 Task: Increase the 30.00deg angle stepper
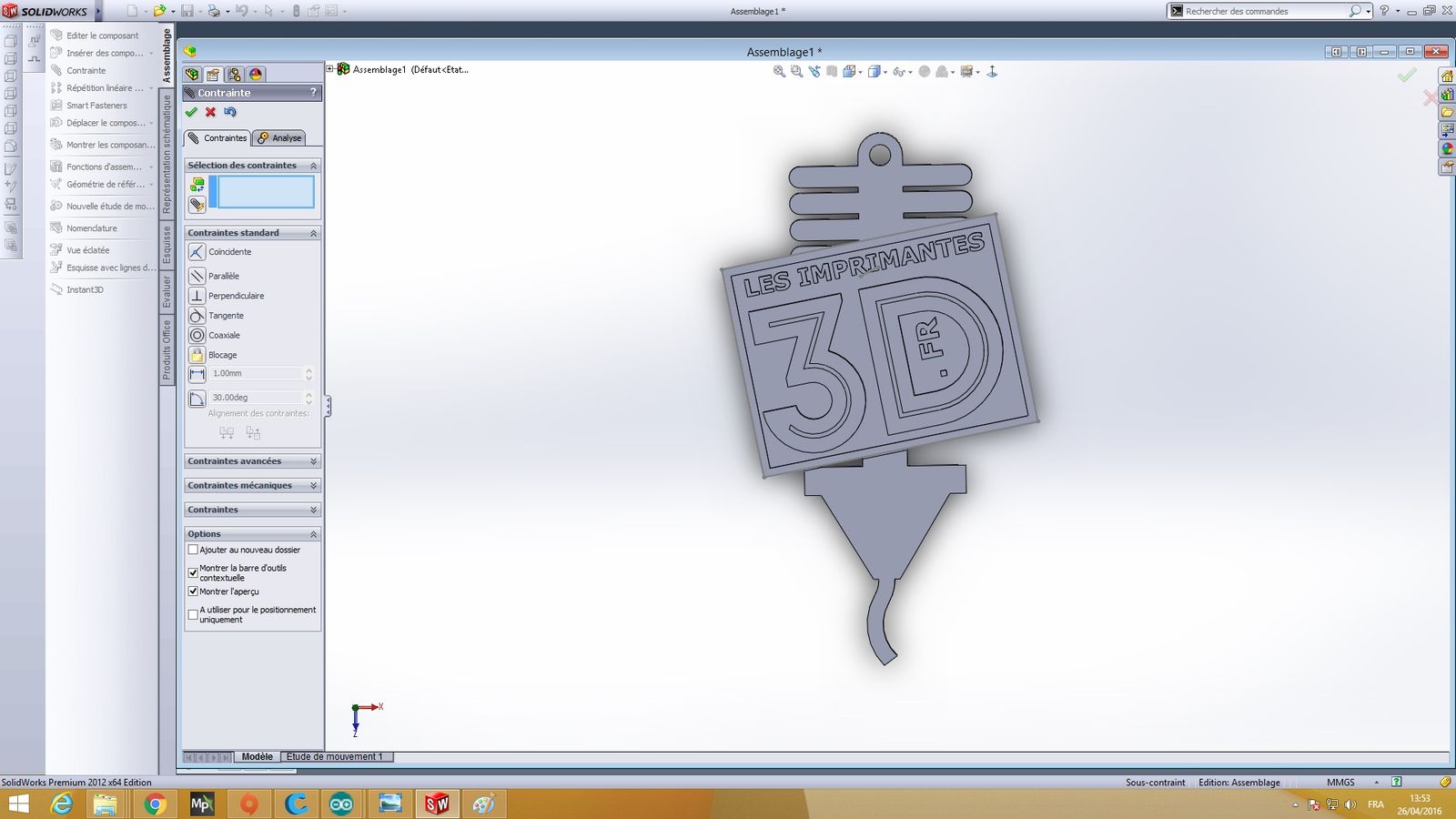click(309, 394)
